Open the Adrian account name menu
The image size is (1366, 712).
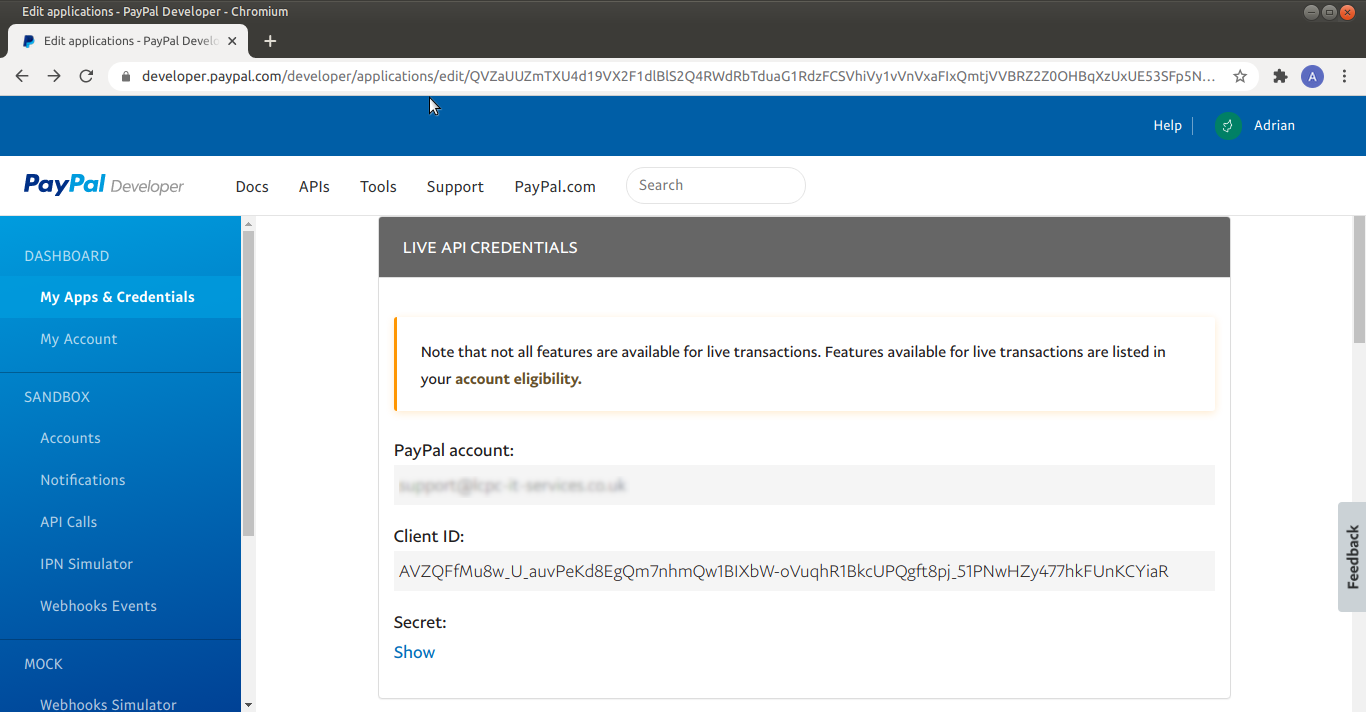click(x=1274, y=125)
